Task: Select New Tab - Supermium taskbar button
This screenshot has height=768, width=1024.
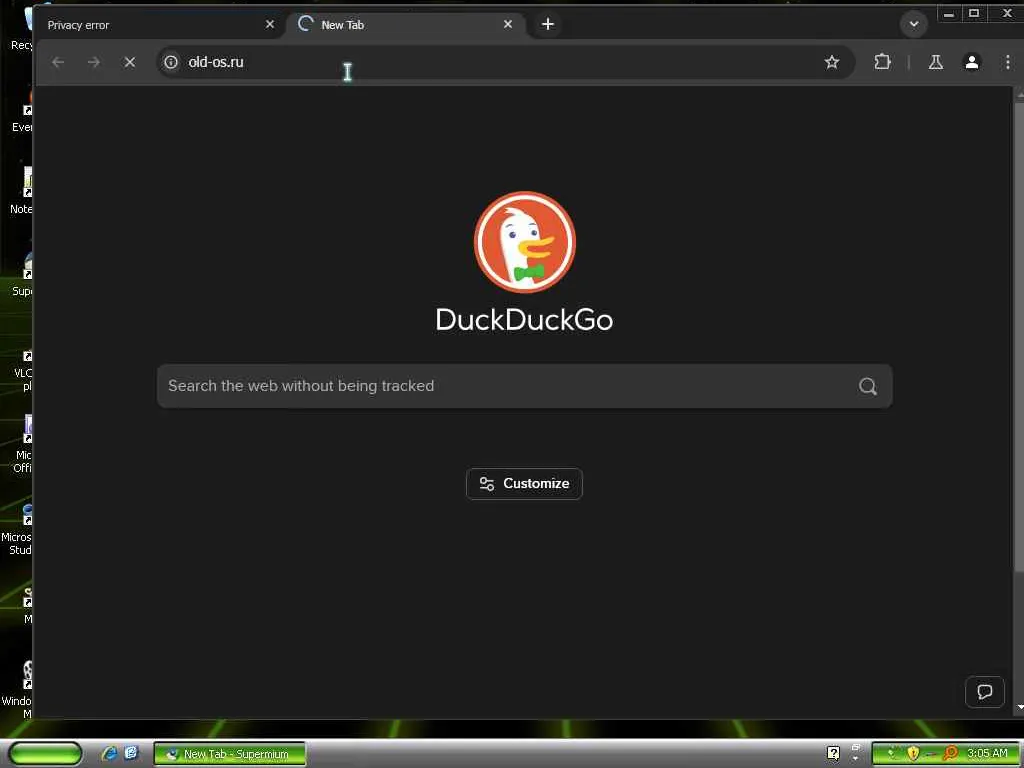Action: 230,754
